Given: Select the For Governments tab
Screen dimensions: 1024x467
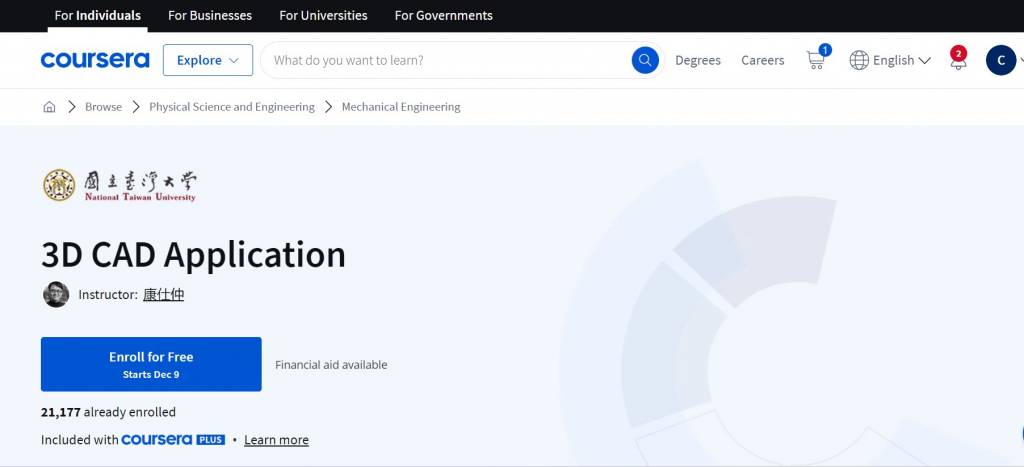Looking at the screenshot, I should [443, 16].
